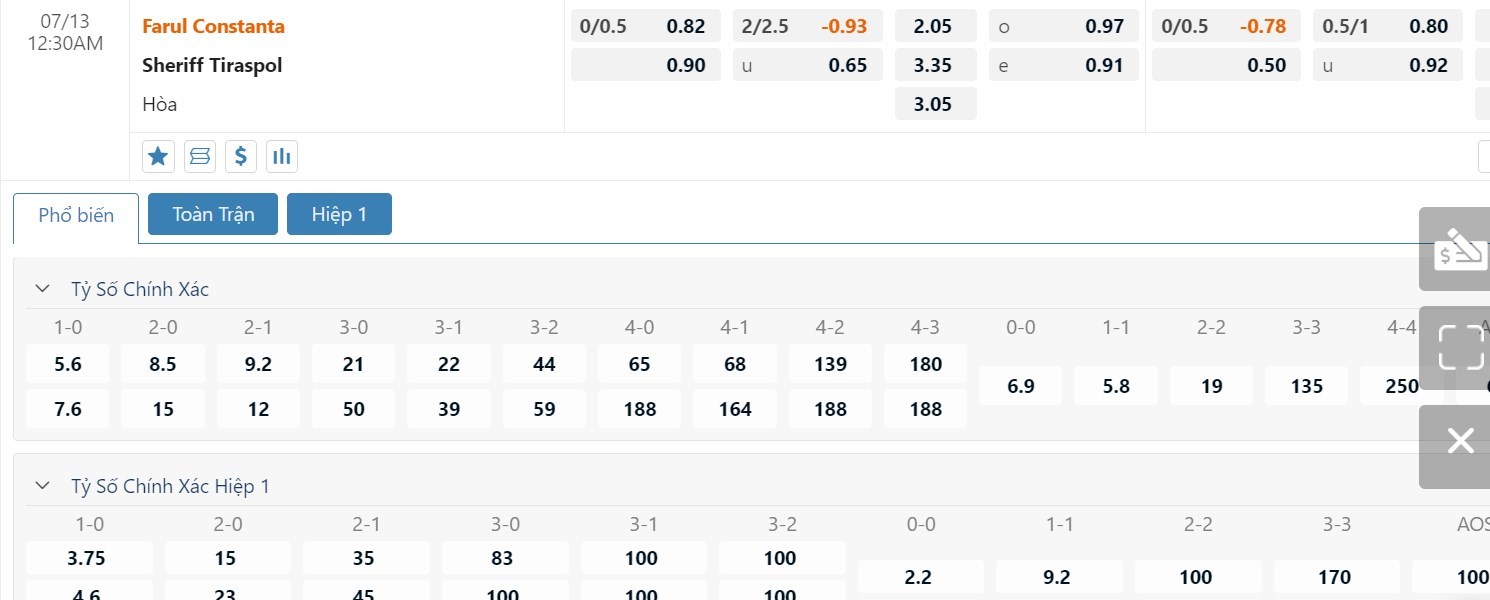This screenshot has width=1490, height=600.
Task: Collapse the Tỷ Số Chính Xác Hiệp 1 section
Action: click(42, 486)
